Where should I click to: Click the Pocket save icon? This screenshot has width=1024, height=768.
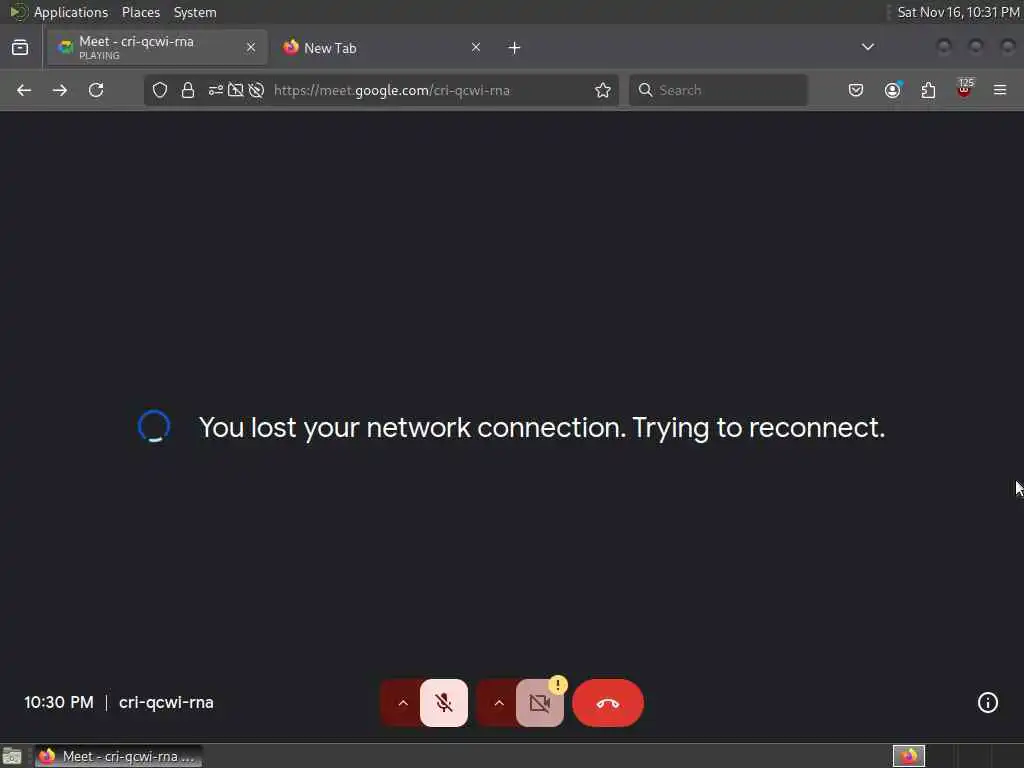click(856, 90)
